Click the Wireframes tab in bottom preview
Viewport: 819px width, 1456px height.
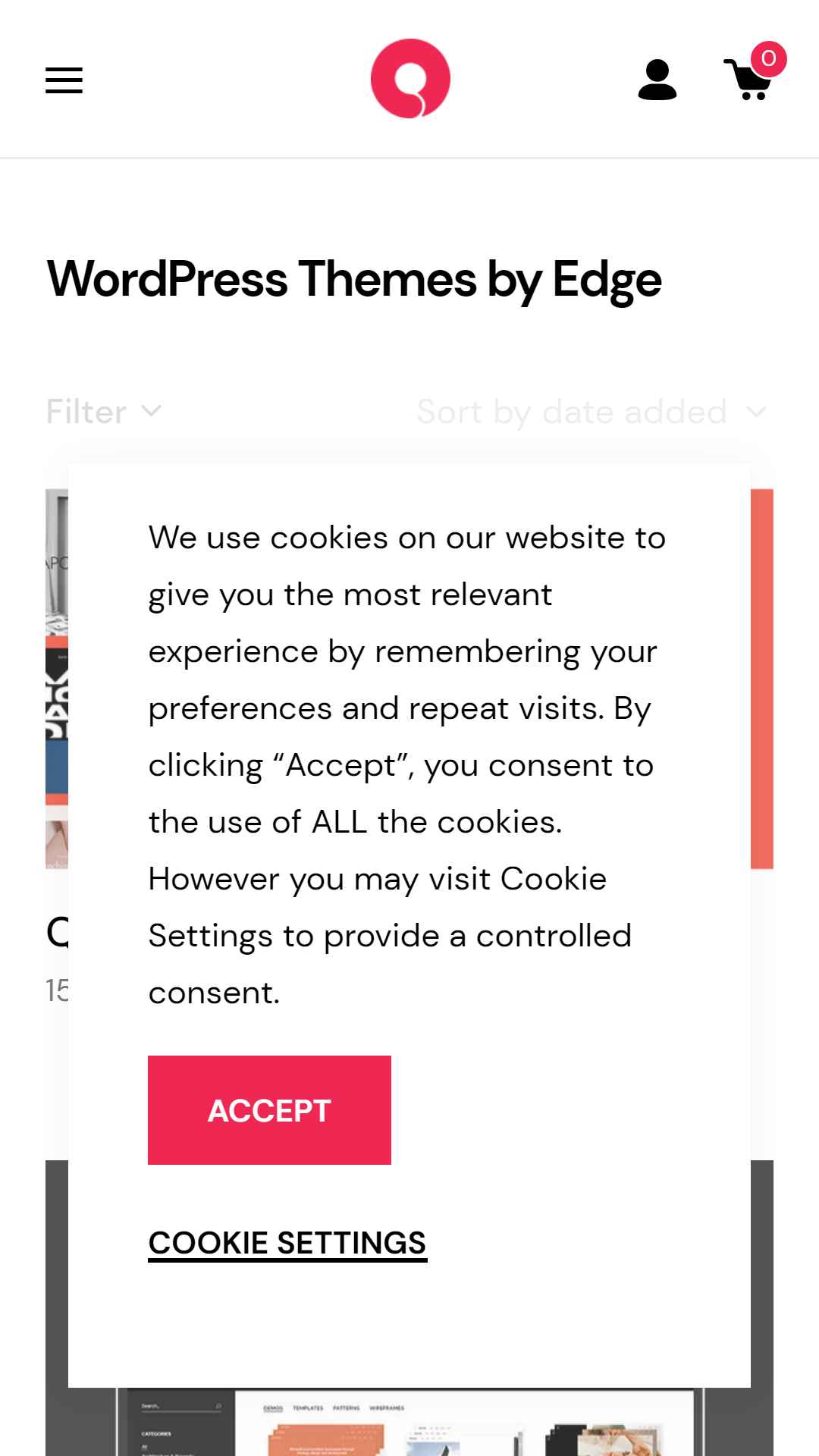coord(387,1408)
